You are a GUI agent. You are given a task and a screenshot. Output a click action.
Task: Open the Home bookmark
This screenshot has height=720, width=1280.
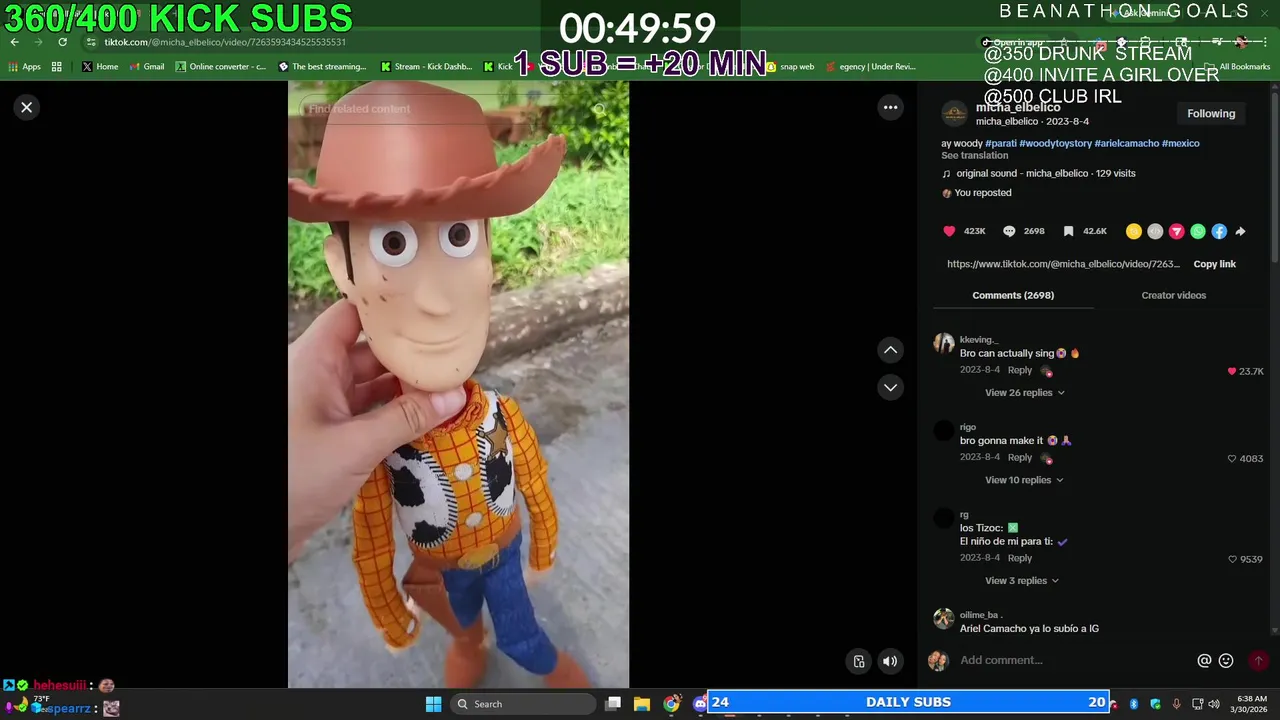100,67
